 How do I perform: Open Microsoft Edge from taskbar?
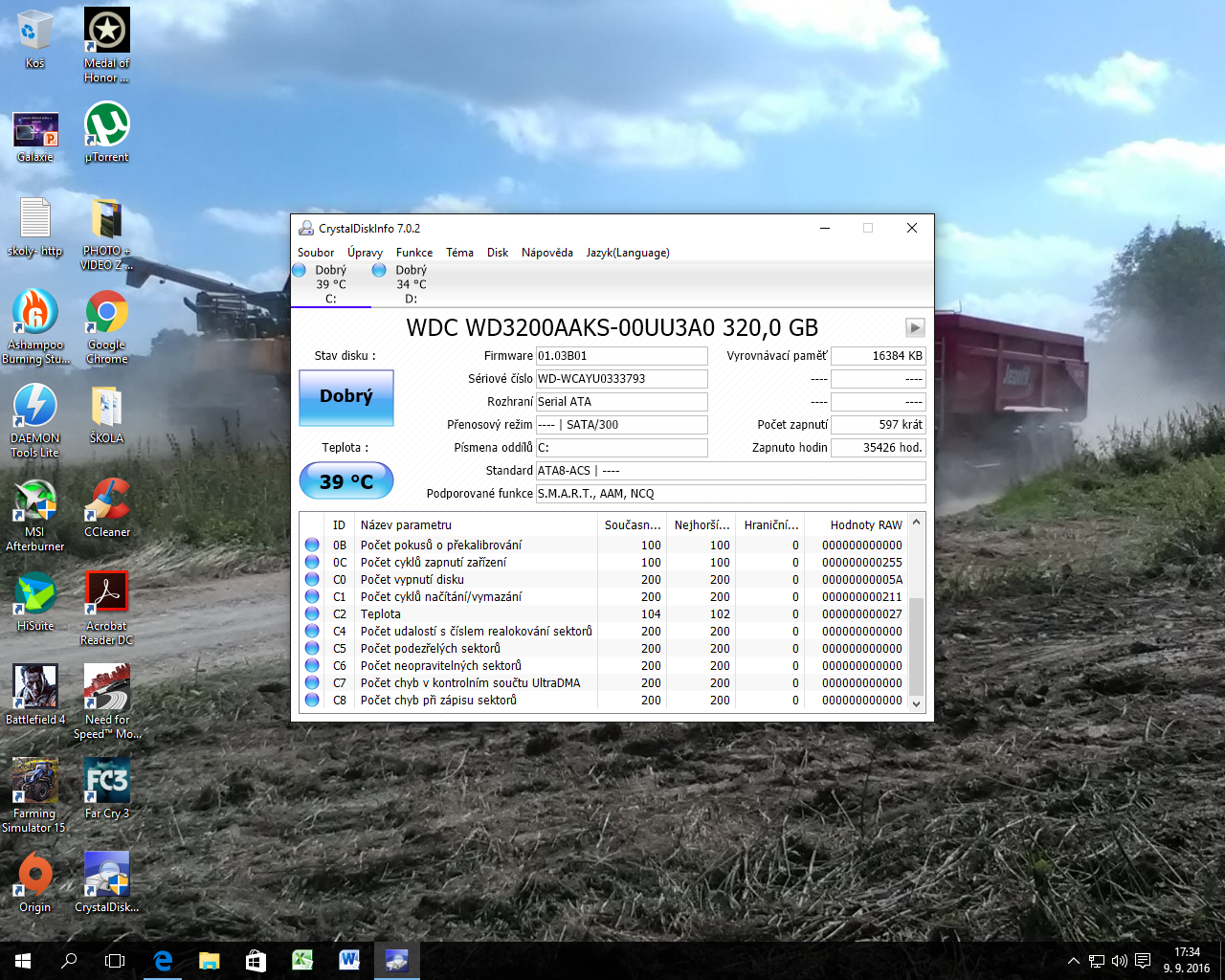coord(163,960)
